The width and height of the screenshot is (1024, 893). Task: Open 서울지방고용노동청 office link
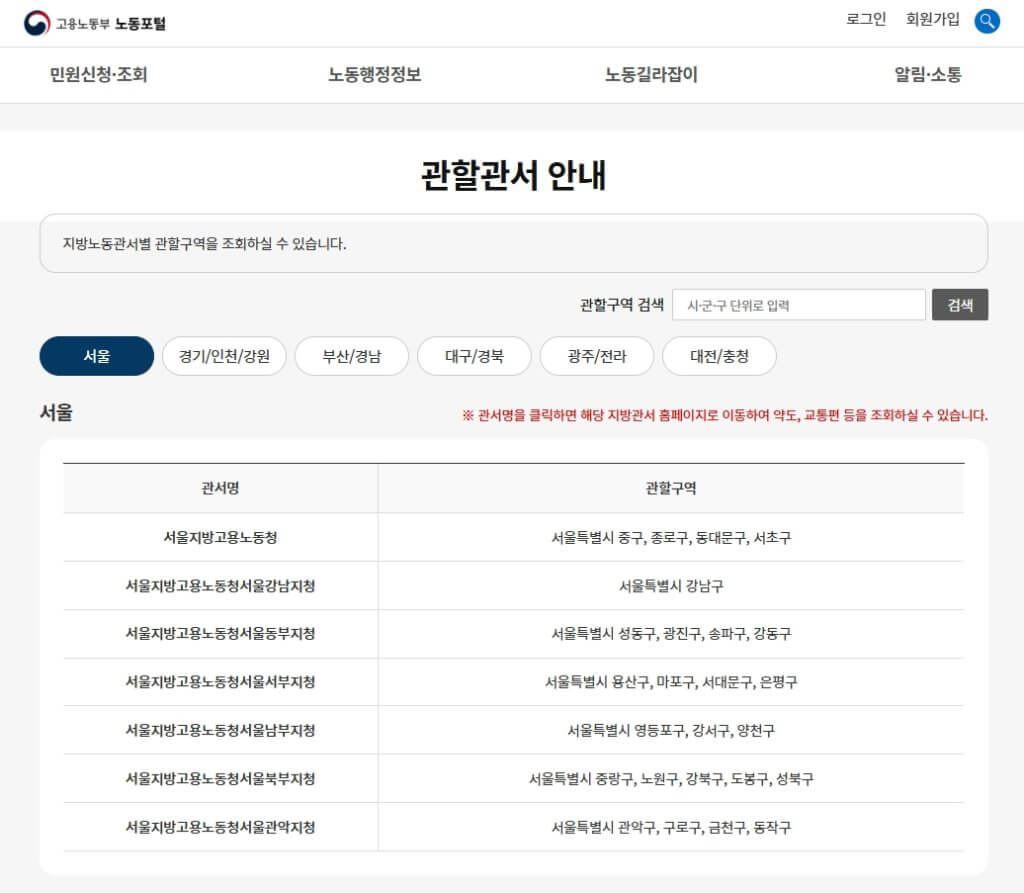point(221,538)
